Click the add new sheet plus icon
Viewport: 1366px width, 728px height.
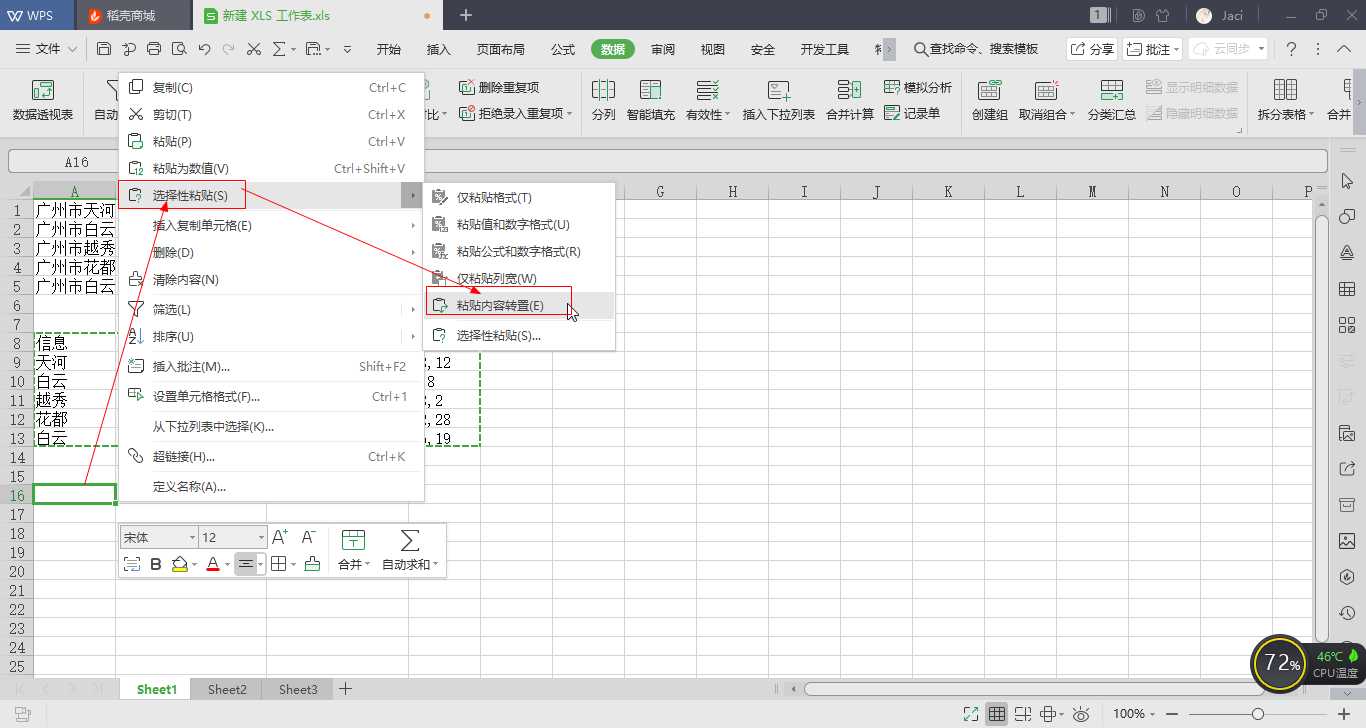[346, 689]
